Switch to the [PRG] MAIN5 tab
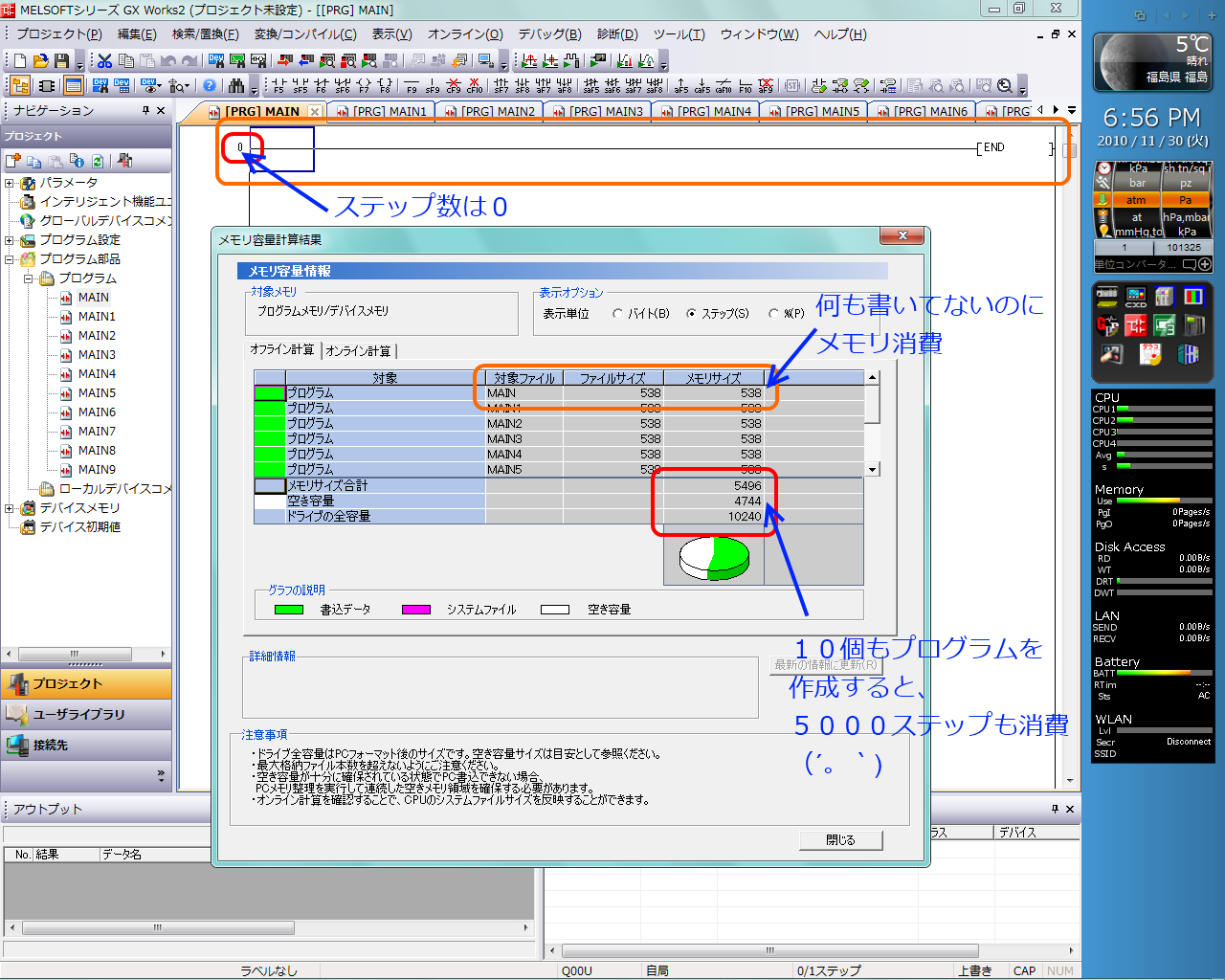 [x=813, y=112]
